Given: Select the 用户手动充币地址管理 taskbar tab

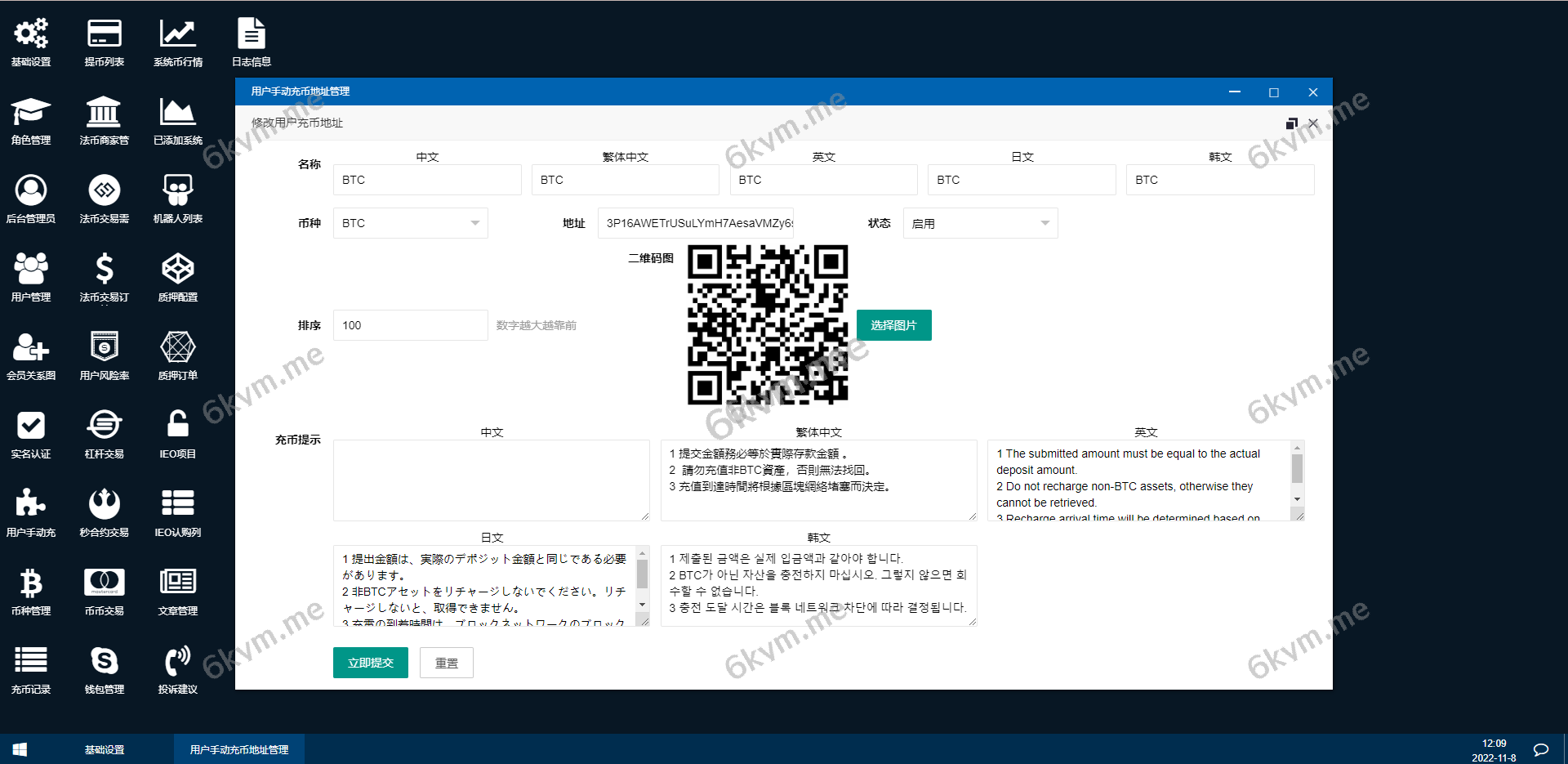Looking at the screenshot, I should 238,748.
